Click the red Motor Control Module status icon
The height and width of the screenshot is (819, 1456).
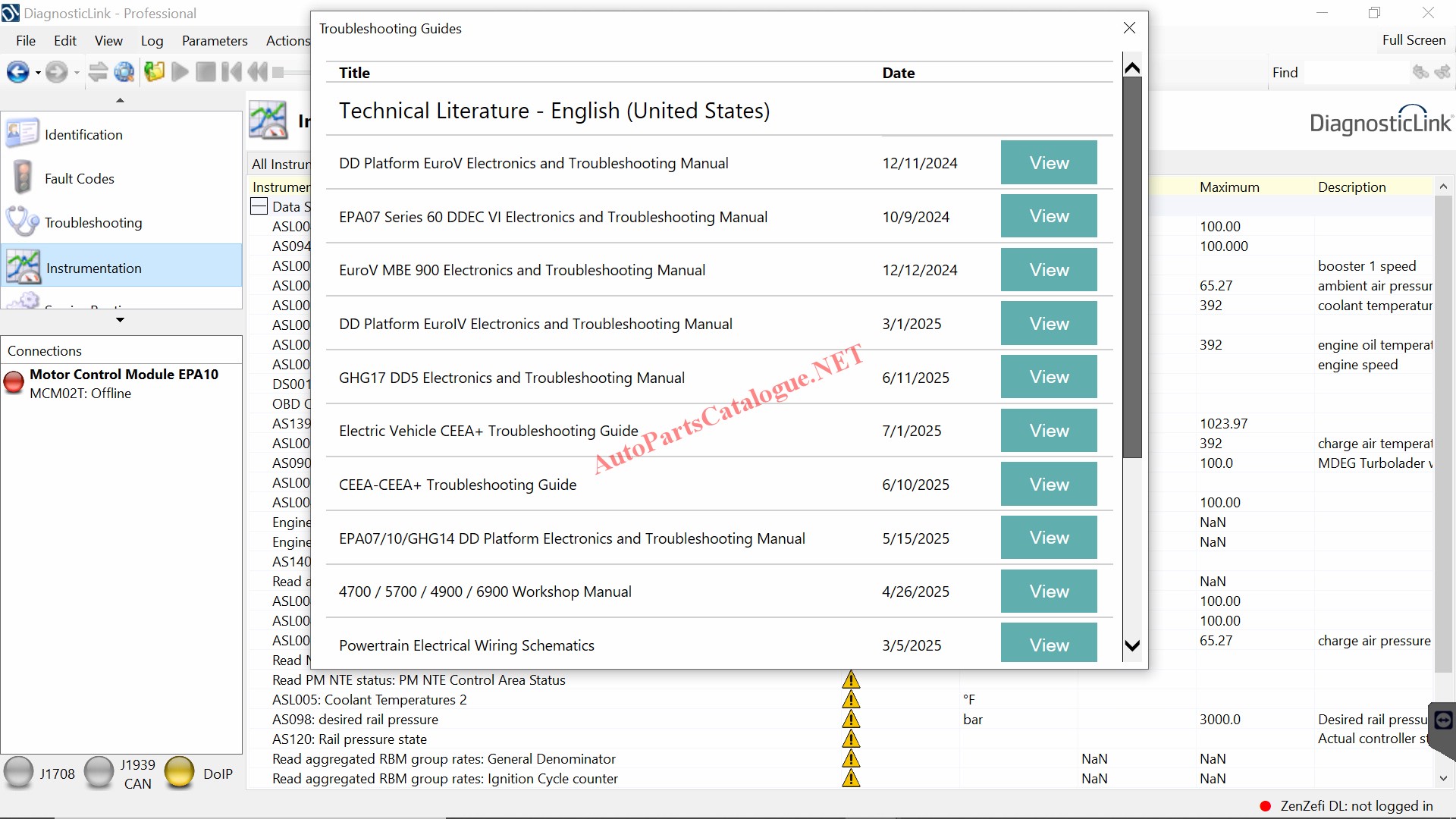coord(14,381)
